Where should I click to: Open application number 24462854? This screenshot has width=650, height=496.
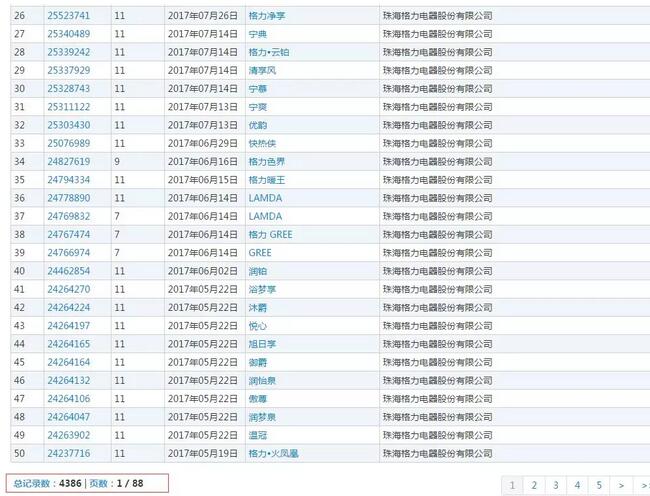[68, 271]
